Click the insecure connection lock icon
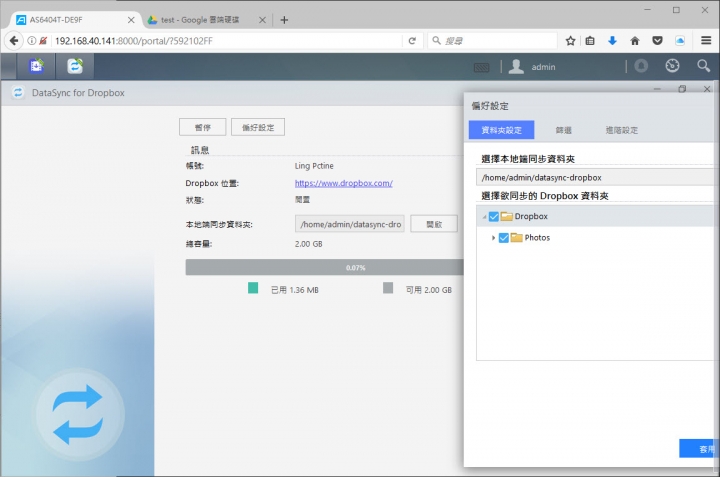The height and width of the screenshot is (477, 720). pos(43,41)
